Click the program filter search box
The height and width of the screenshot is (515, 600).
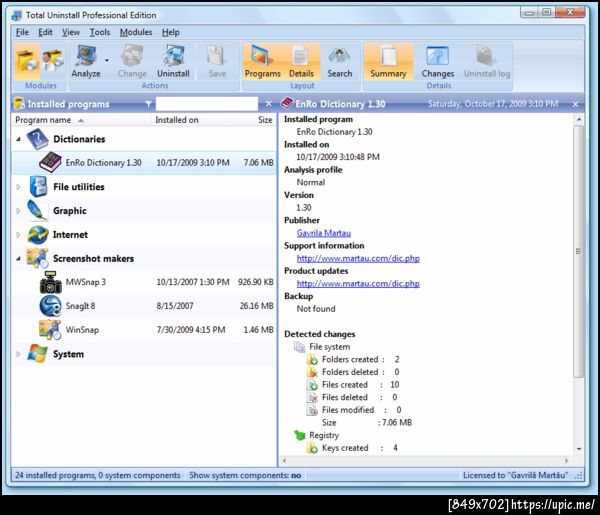click(x=207, y=104)
